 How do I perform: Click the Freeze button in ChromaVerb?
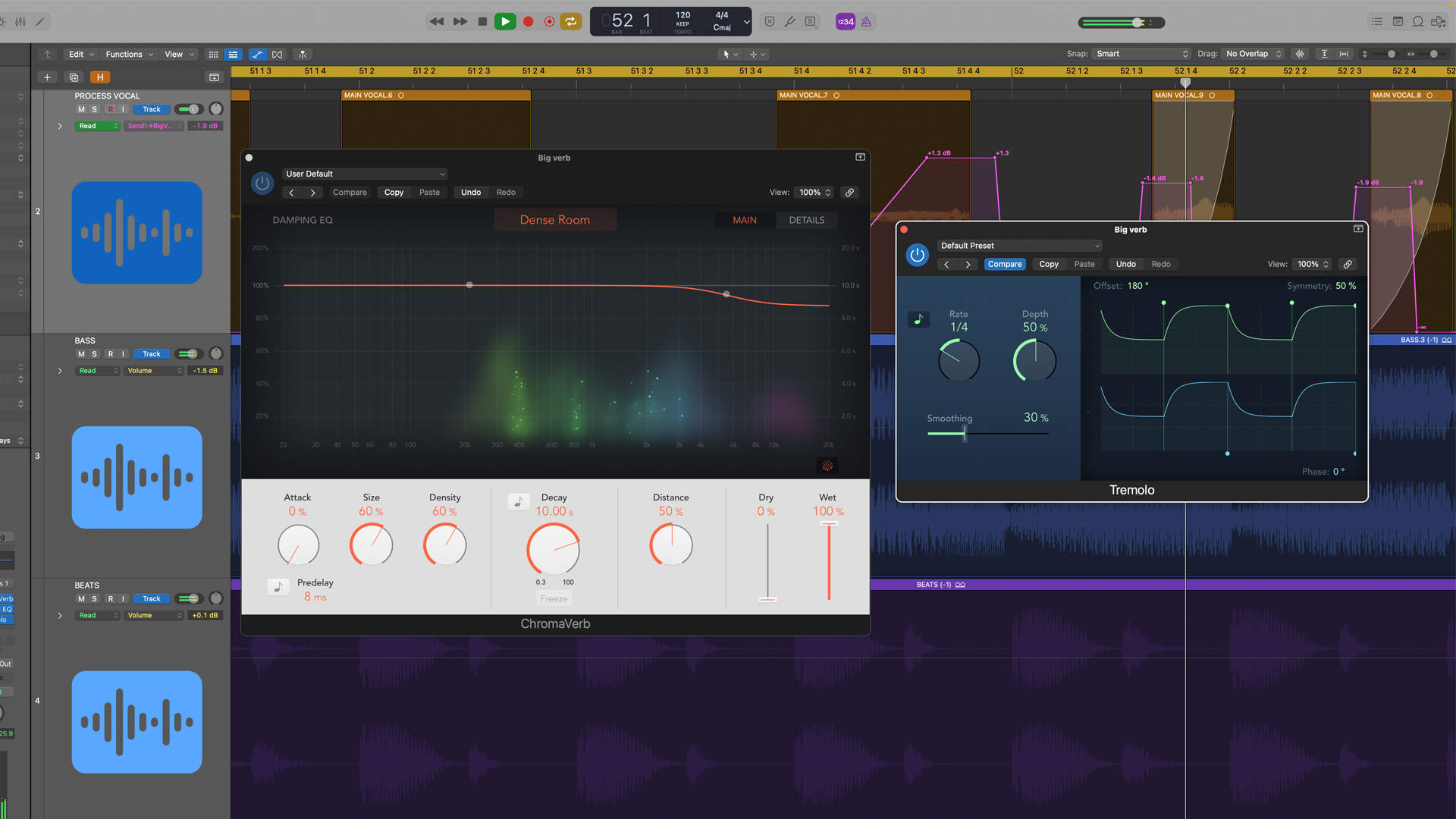pos(554,598)
